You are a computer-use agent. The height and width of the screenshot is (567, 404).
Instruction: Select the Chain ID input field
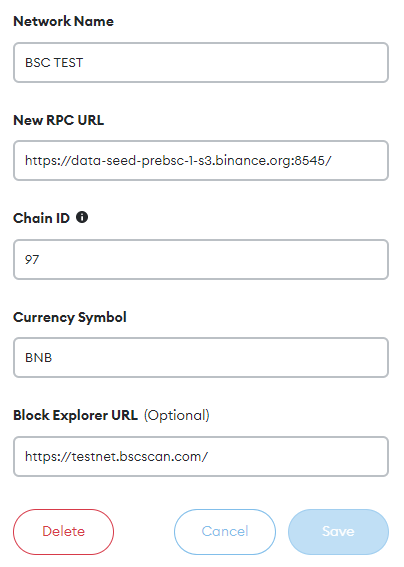(201, 259)
